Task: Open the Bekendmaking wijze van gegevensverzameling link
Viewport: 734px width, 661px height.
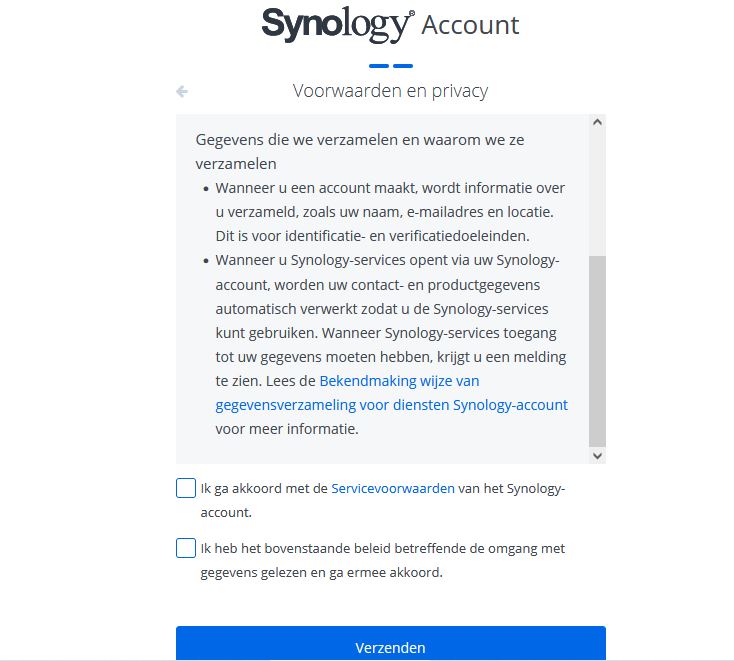Action: [391, 393]
